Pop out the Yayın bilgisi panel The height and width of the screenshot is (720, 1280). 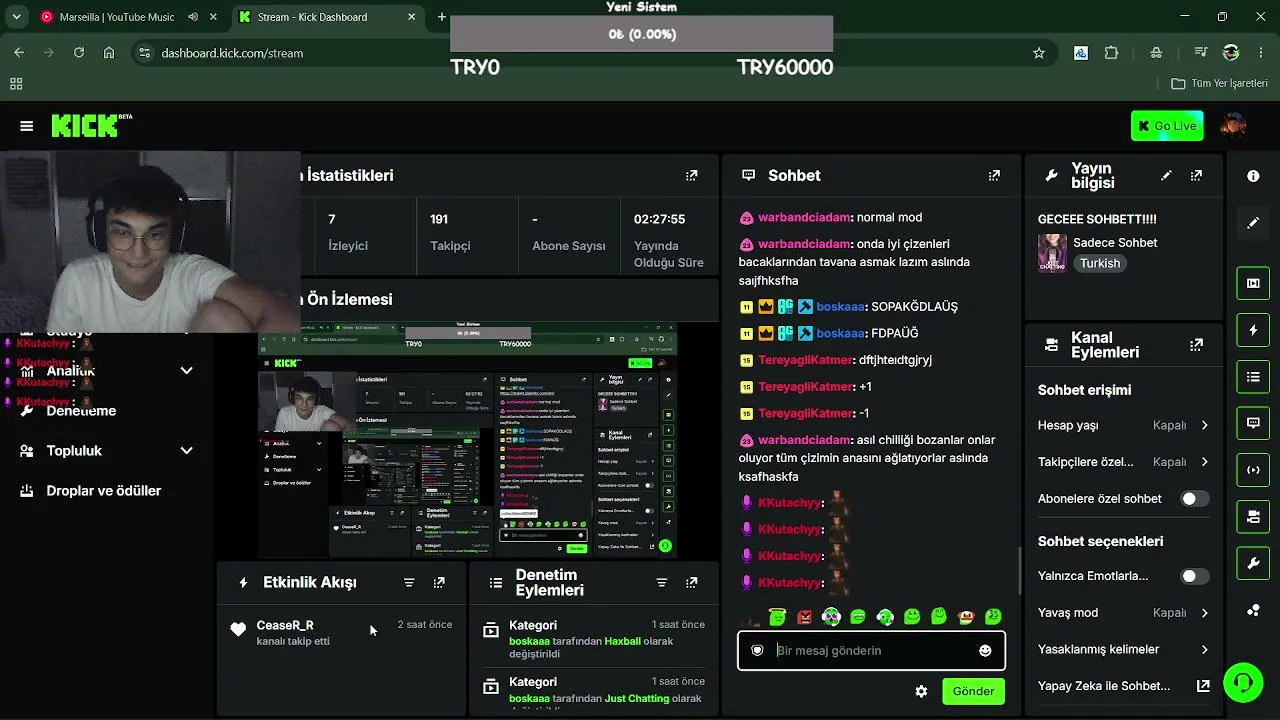coord(1196,175)
